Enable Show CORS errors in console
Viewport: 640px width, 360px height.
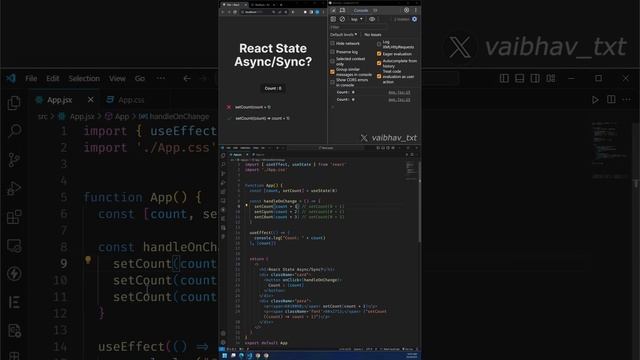tap(332, 82)
